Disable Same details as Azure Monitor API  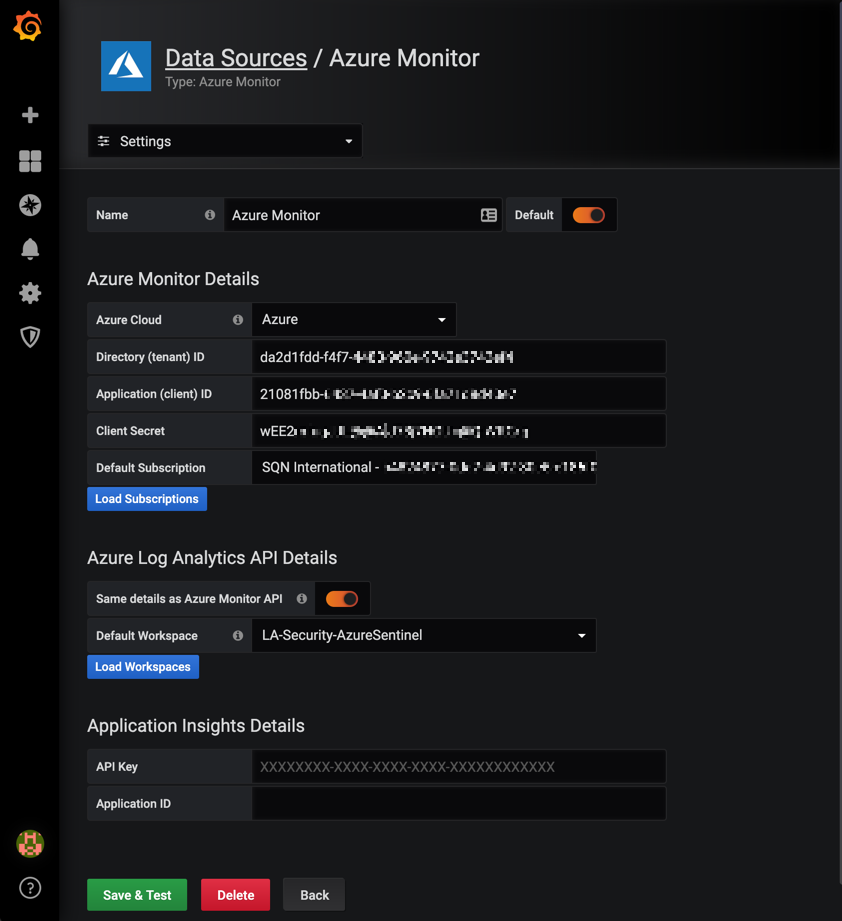pos(342,598)
